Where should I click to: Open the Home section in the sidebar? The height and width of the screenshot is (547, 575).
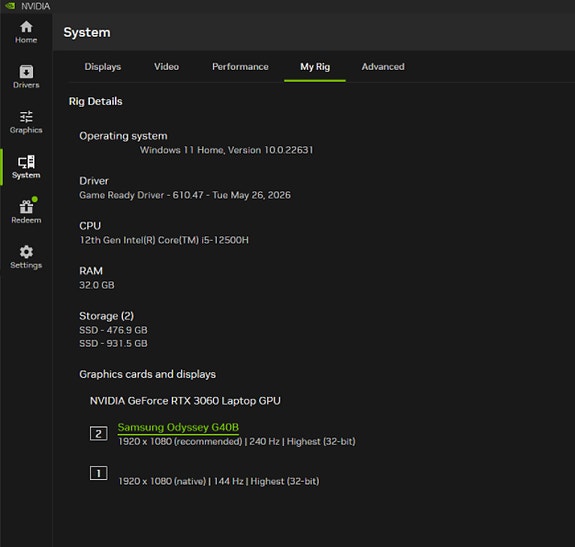[26, 32]
